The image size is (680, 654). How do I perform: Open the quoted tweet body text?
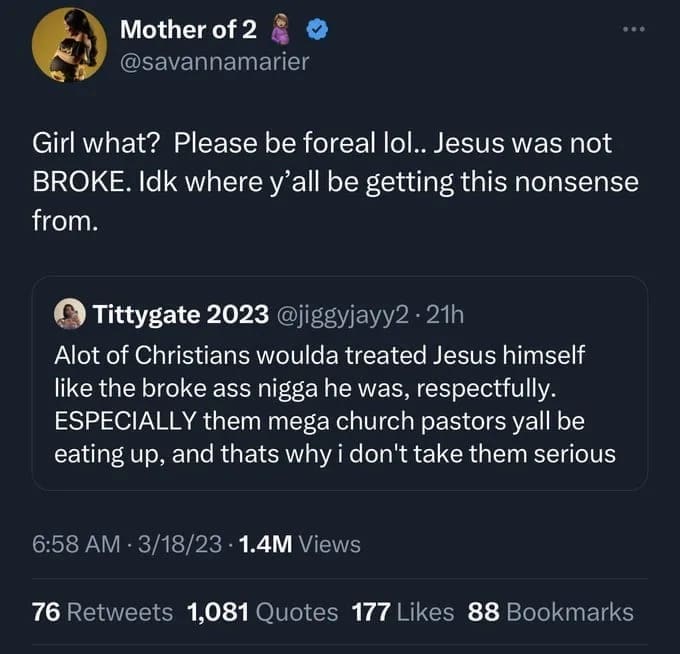(335, 404)
